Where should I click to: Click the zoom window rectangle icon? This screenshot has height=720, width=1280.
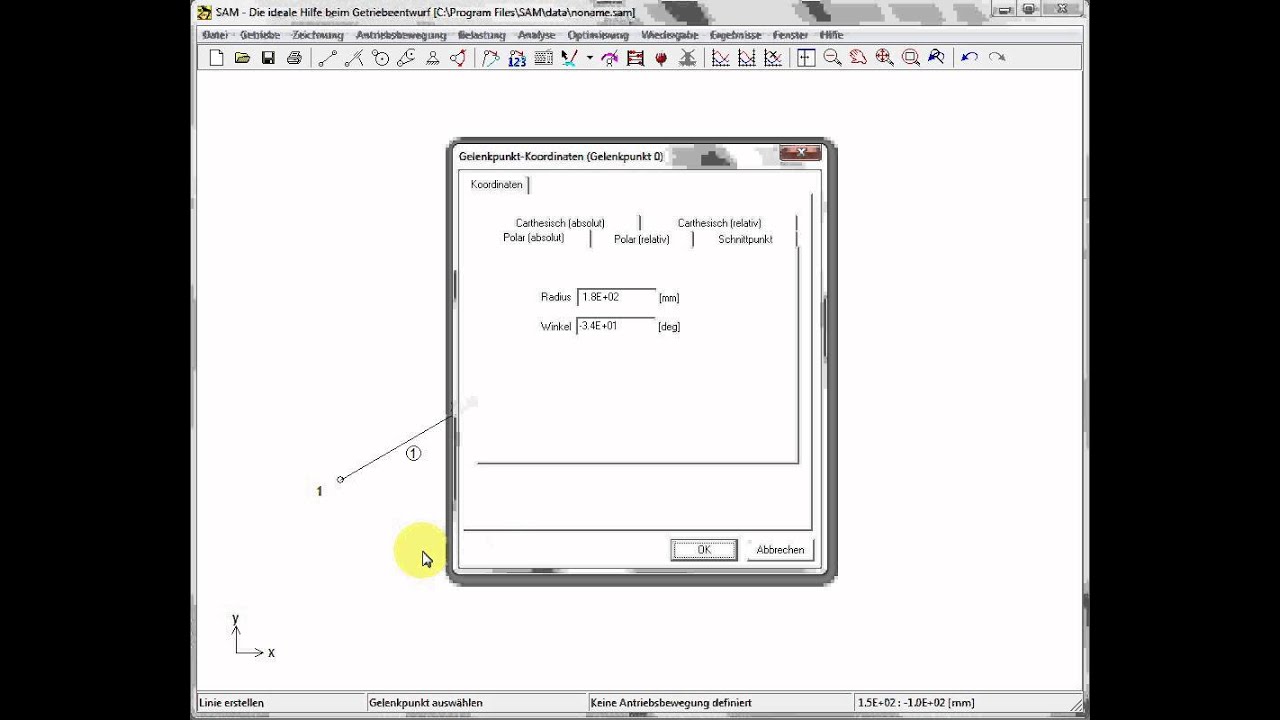[910, 58]
